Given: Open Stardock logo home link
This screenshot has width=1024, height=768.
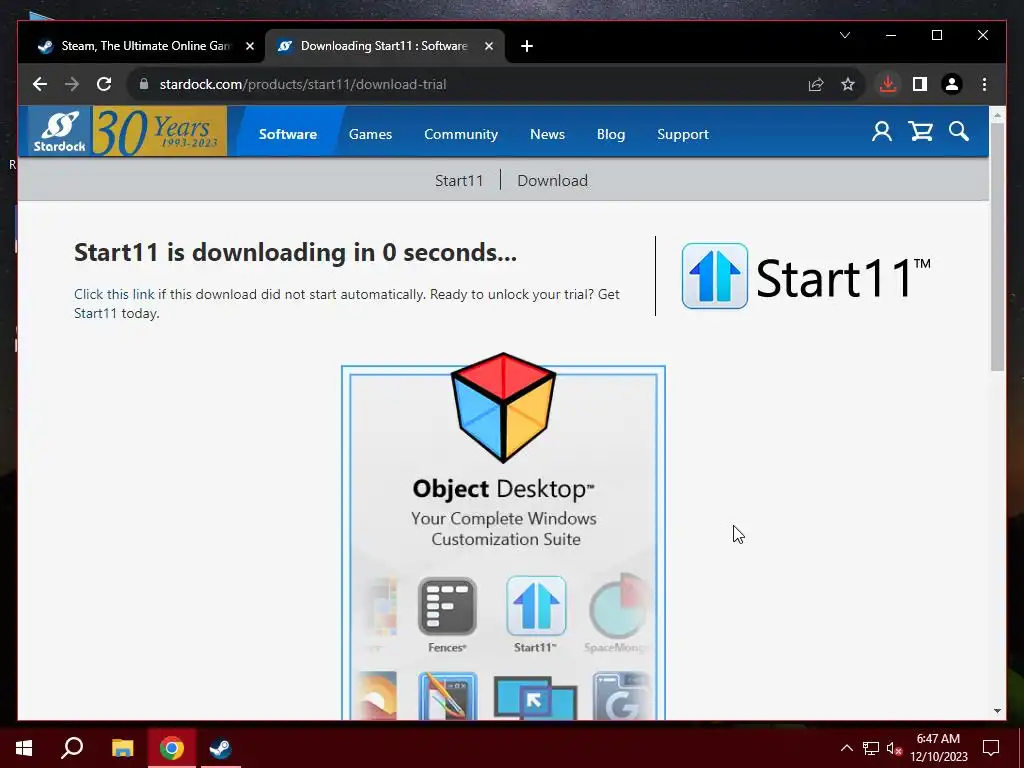Looking at the screenshot, I should [59, 132].
